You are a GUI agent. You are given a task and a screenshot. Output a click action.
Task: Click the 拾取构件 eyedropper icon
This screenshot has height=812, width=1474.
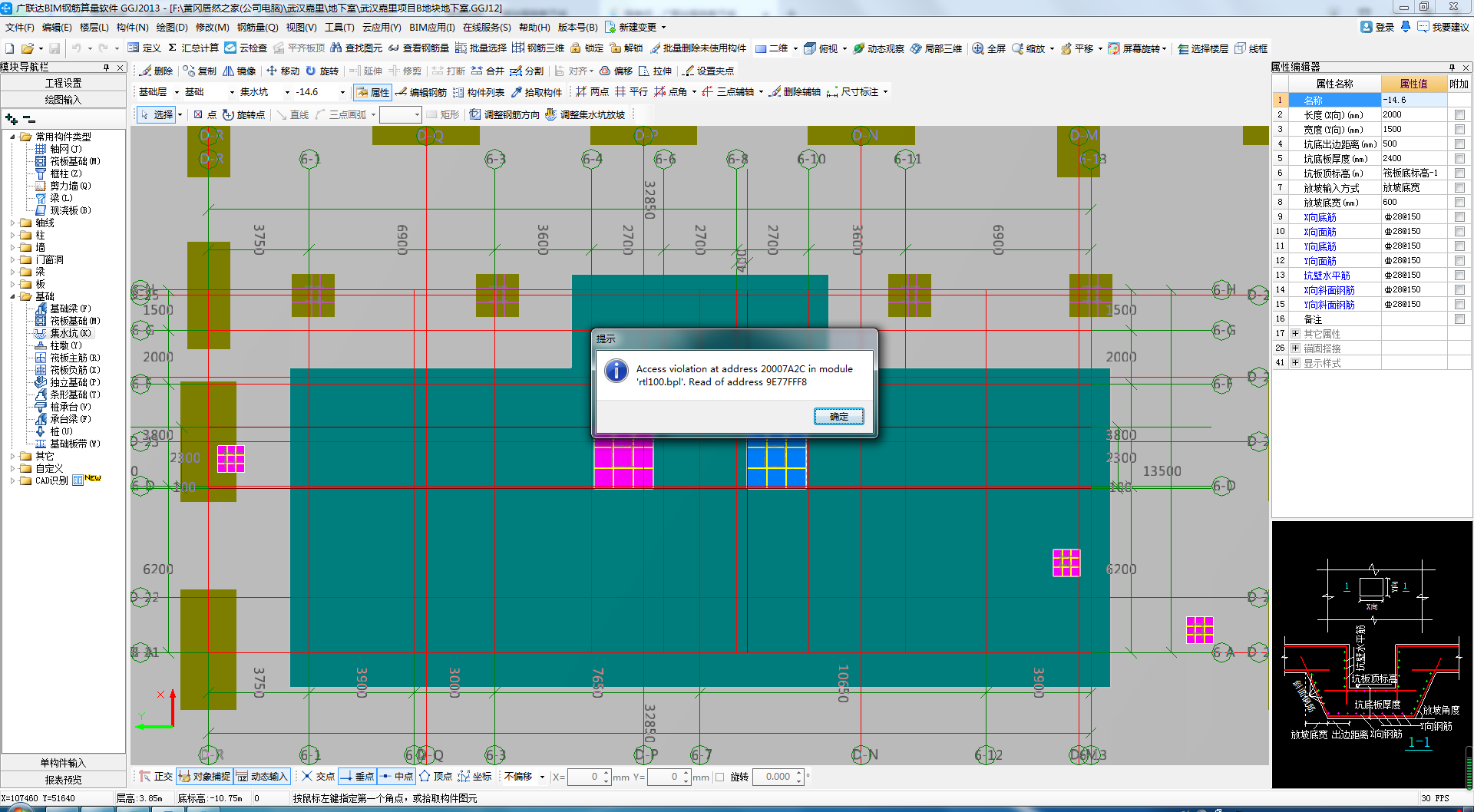tap(516, 92)
